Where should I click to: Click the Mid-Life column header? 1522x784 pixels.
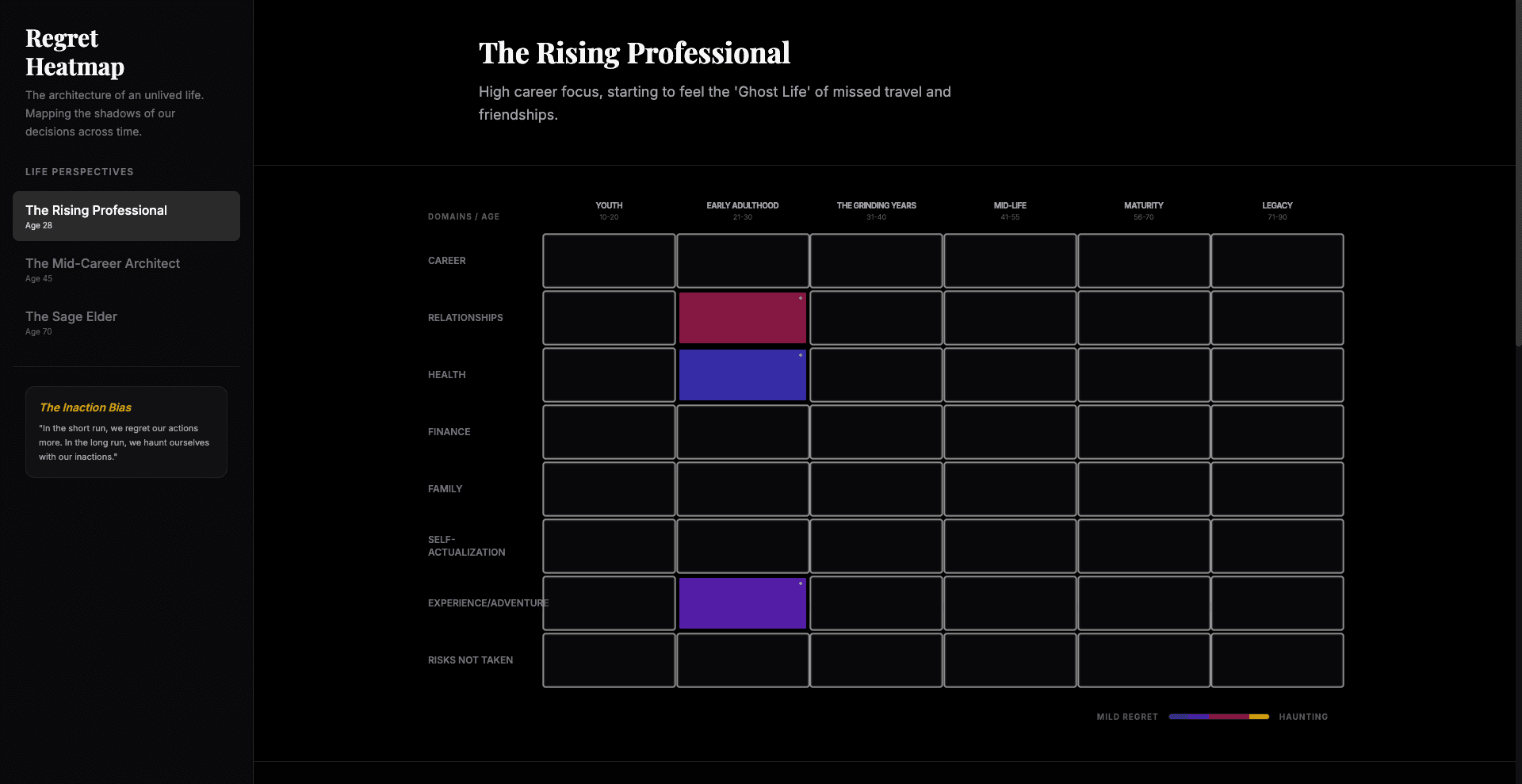click(1010, 210)
